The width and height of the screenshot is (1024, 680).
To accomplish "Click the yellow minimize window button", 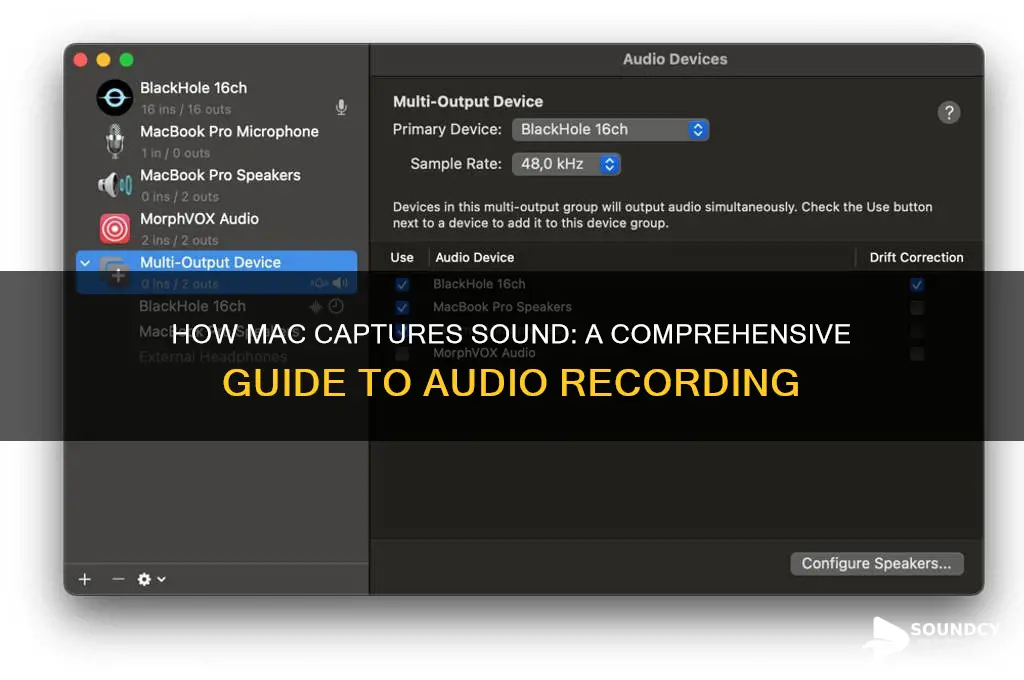I will (103, 60).
